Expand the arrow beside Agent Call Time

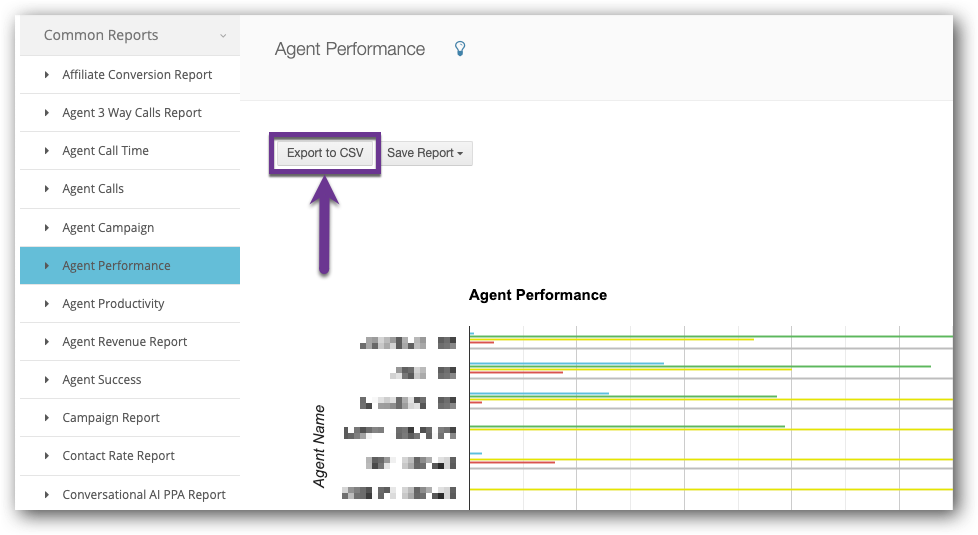point(47,151)
